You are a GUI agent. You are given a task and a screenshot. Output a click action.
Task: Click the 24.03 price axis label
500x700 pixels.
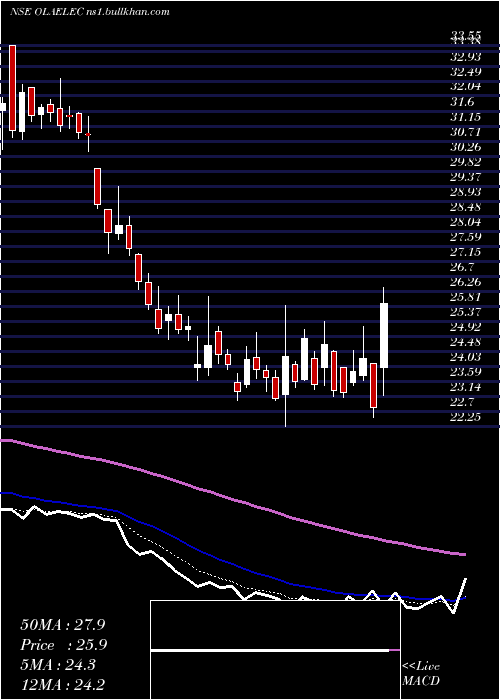pyautogui.click(x=466, y=357)
